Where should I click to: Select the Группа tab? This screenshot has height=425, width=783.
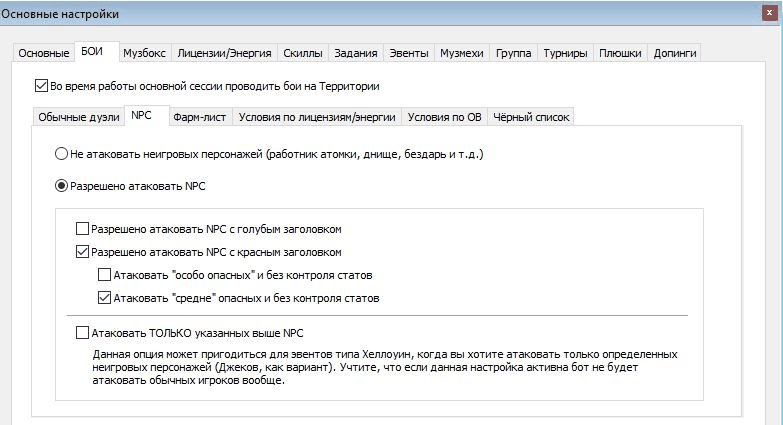[513, 53]
